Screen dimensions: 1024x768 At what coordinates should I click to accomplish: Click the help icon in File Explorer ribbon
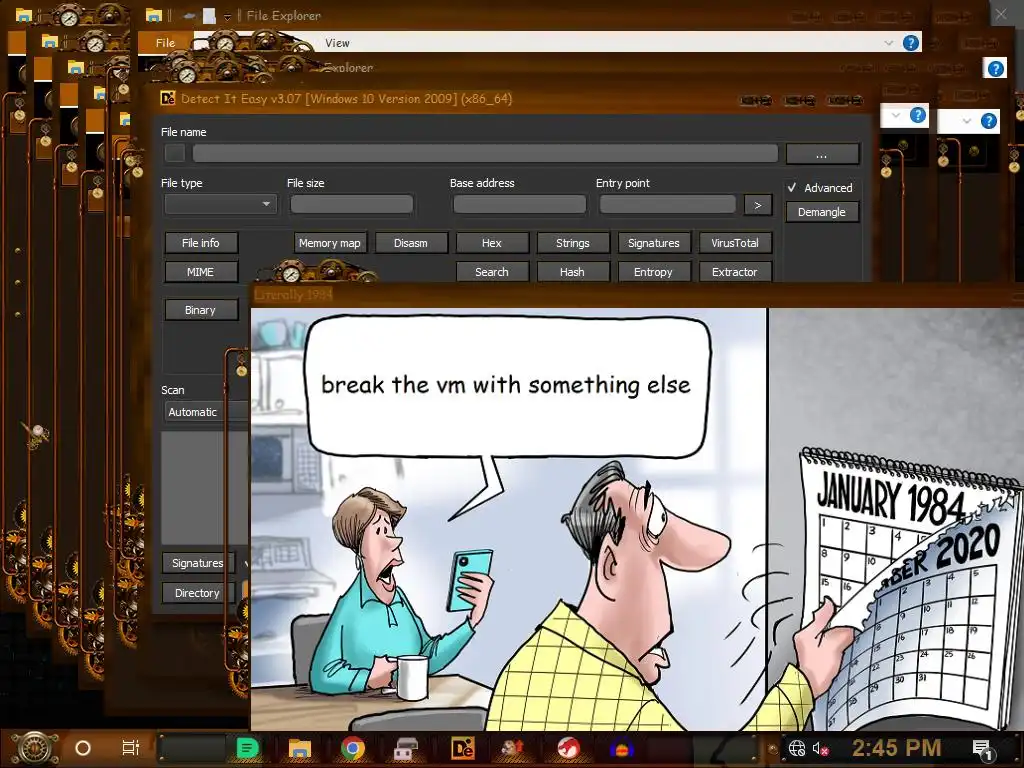click(910, 43)
